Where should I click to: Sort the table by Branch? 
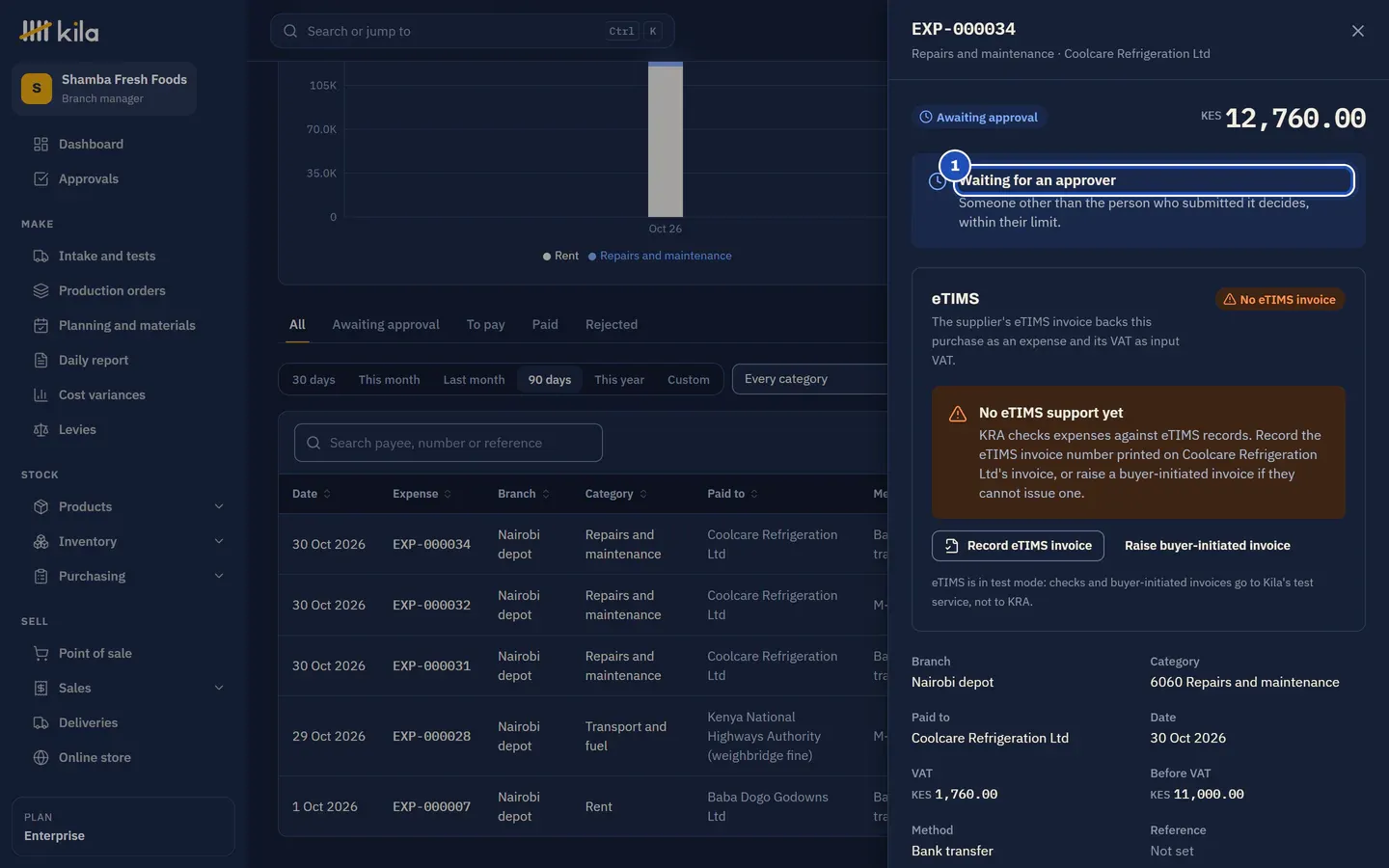[524, 494]
